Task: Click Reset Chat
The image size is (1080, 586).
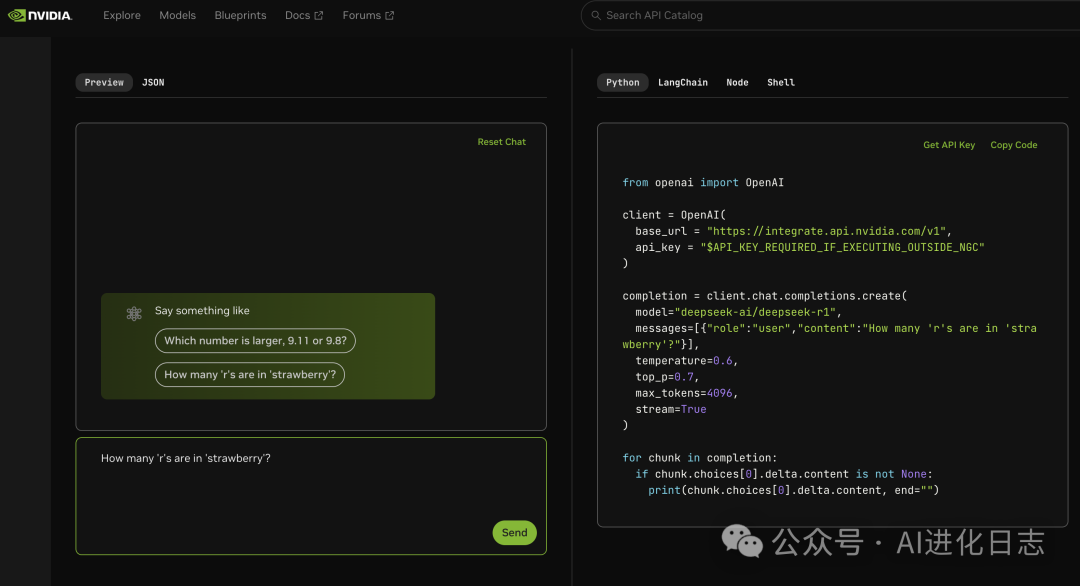Action: pyautogui.click(x=501, y=142)
